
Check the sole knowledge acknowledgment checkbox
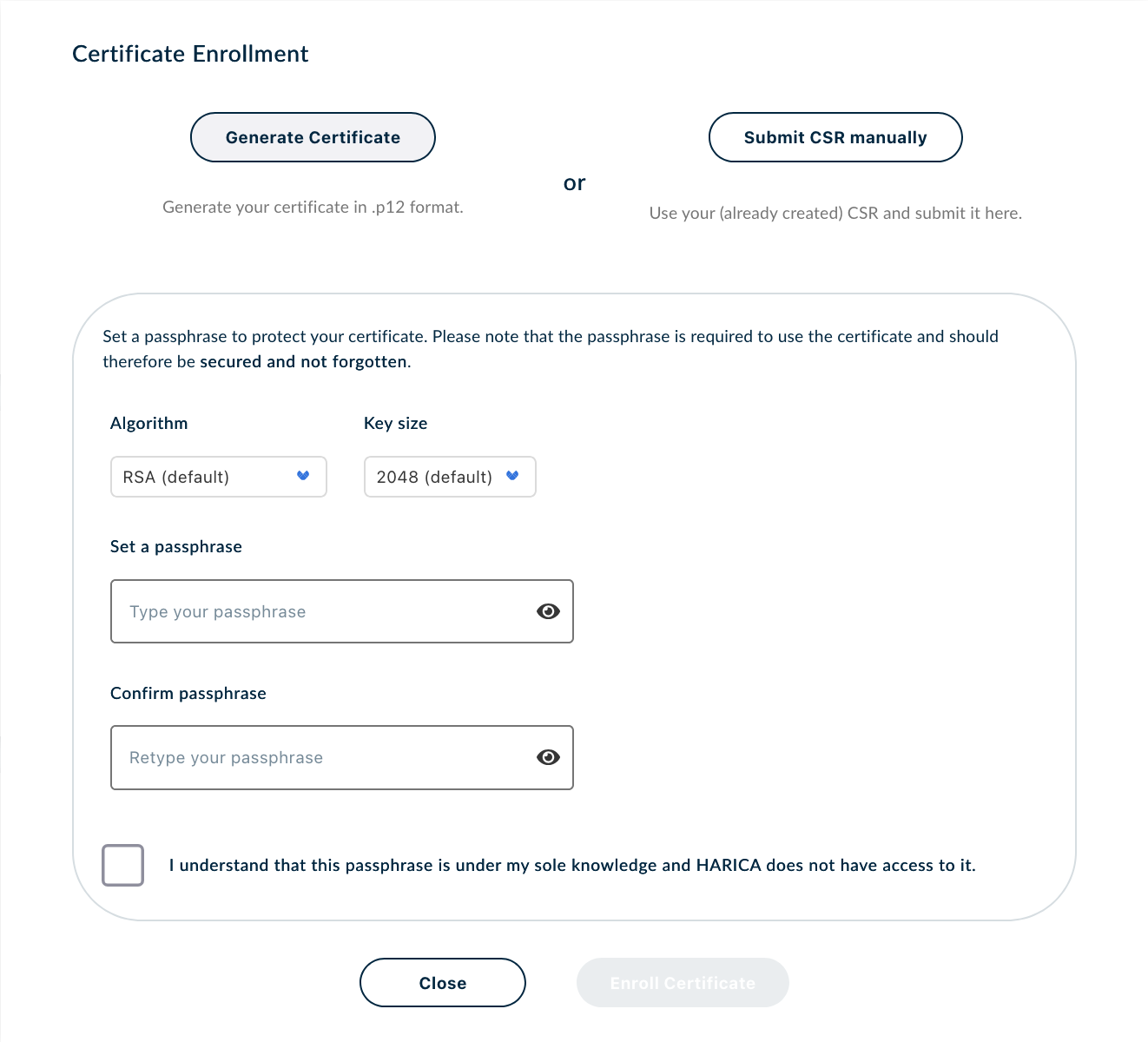[122, 865]
